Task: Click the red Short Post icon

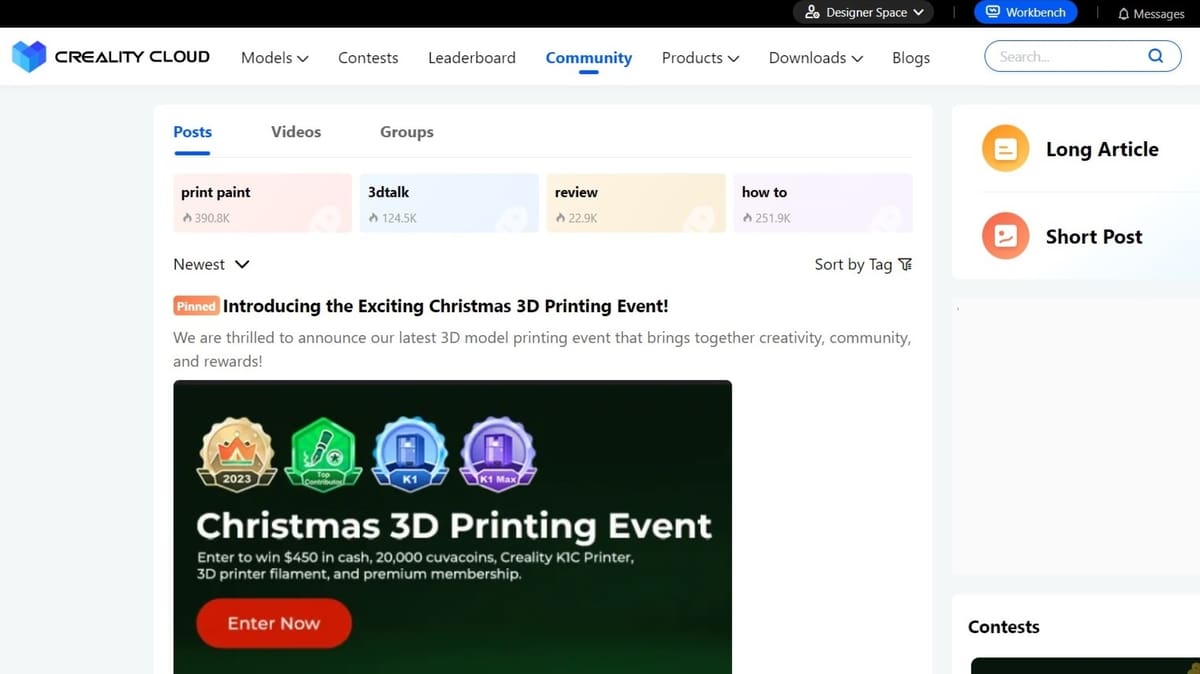Action: [x=1005, y=236]
